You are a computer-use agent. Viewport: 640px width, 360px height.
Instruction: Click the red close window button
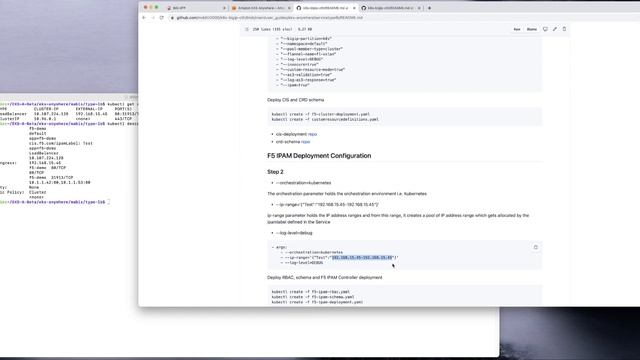click(x=145, y=7)
